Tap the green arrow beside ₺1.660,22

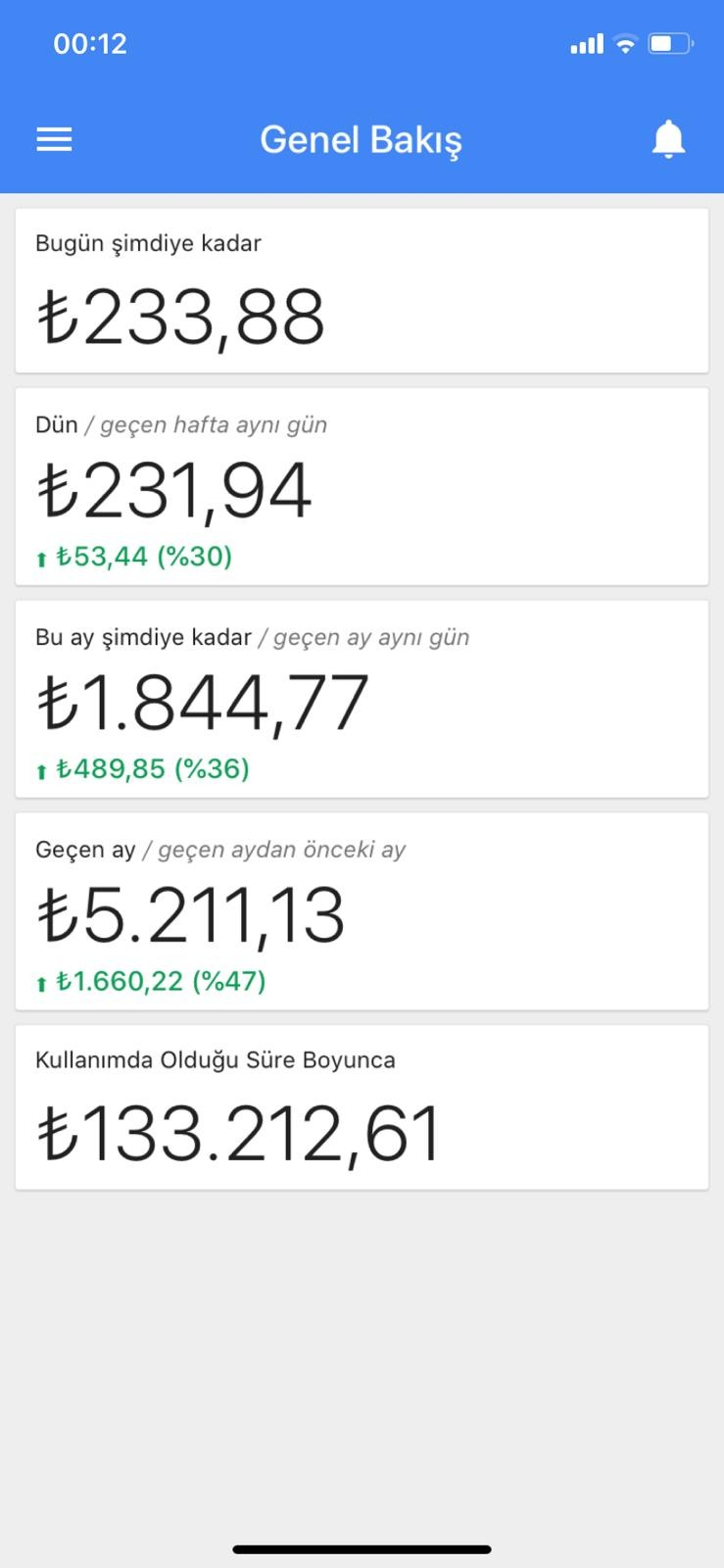pos(41,984)
